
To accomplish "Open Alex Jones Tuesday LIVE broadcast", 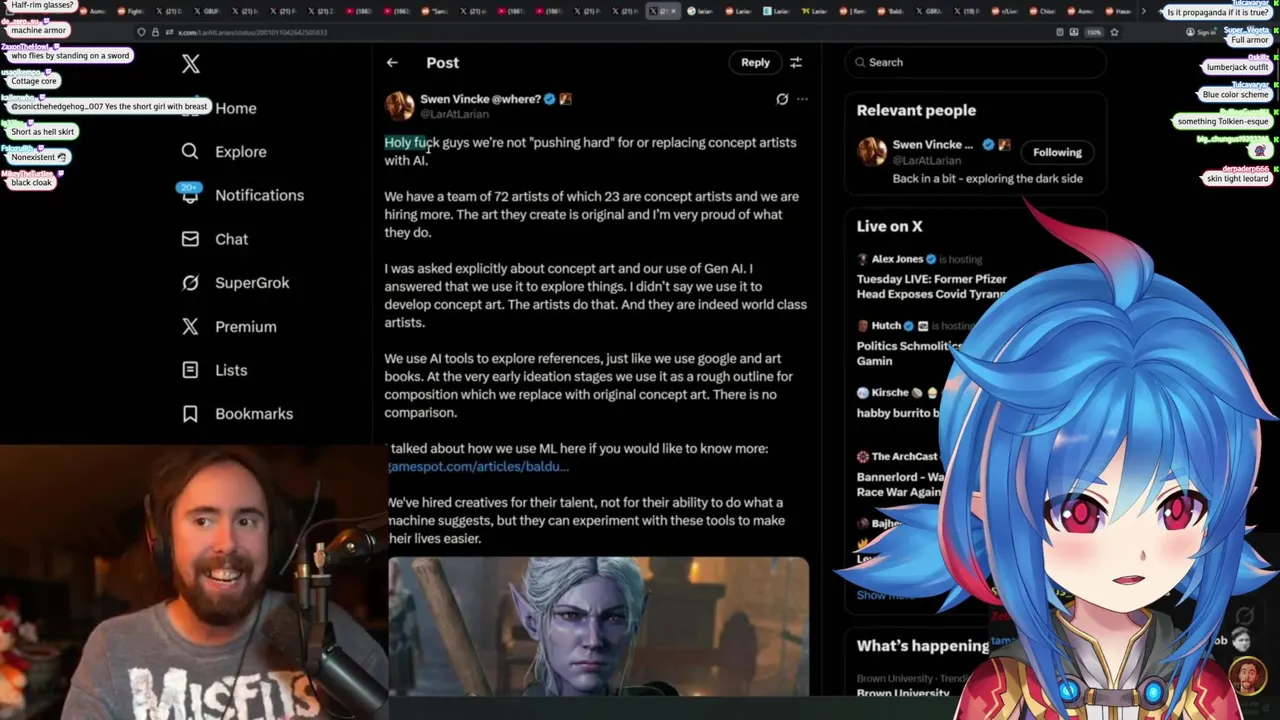I will point(930,278).
